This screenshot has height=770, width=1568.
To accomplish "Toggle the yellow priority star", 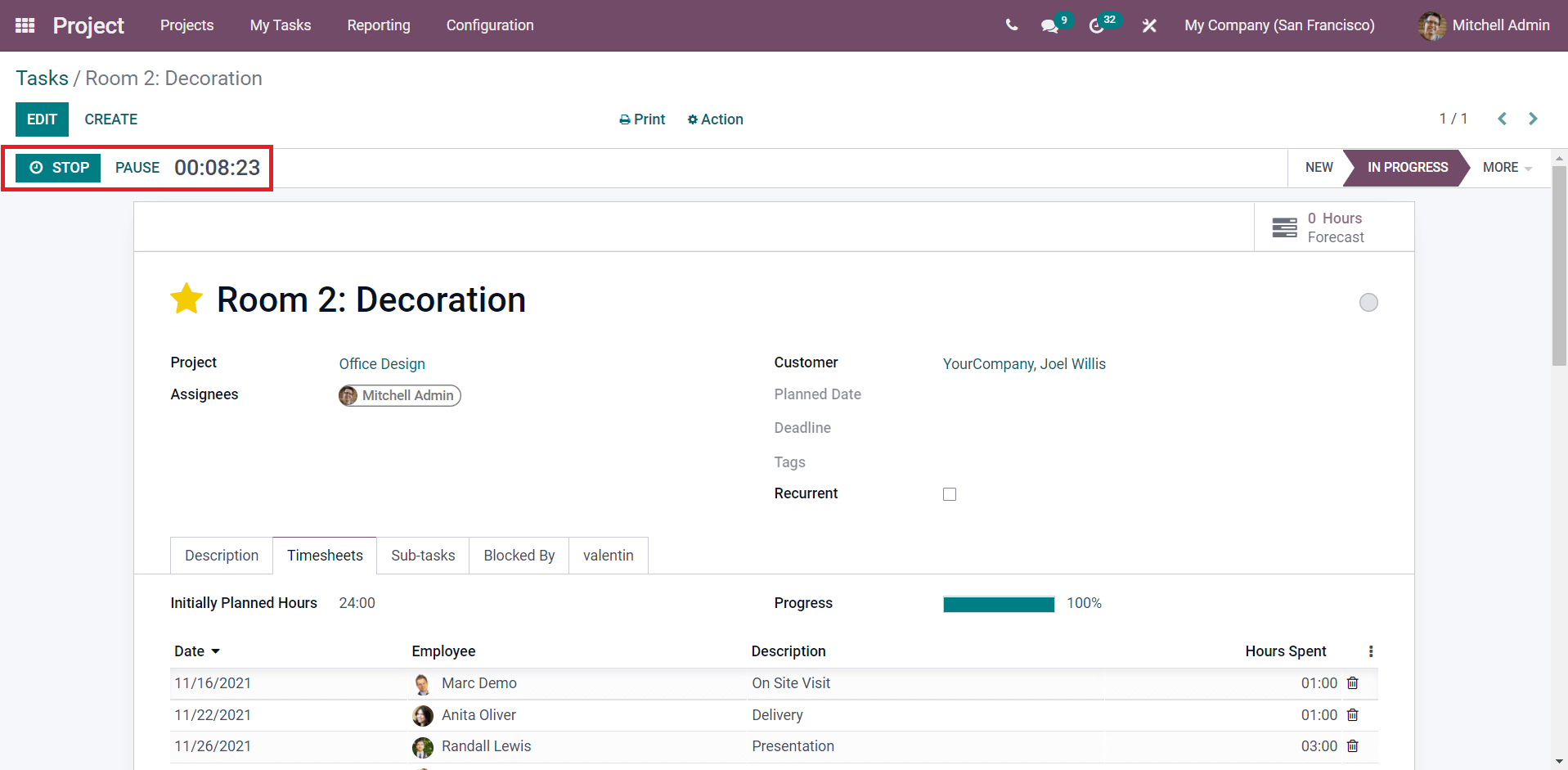I will 186,299.
